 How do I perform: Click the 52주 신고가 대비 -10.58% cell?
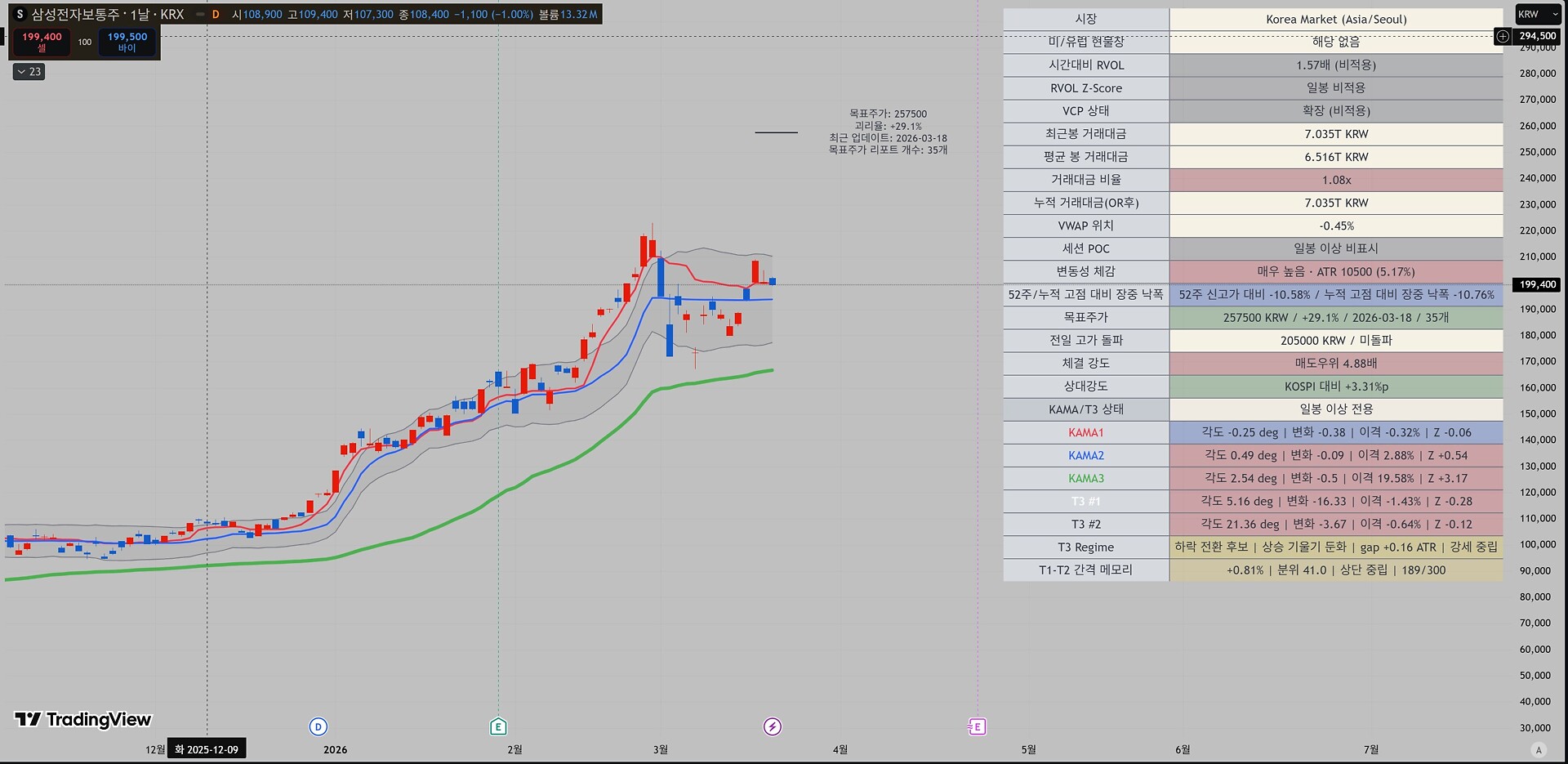[x=1336, y=294]
